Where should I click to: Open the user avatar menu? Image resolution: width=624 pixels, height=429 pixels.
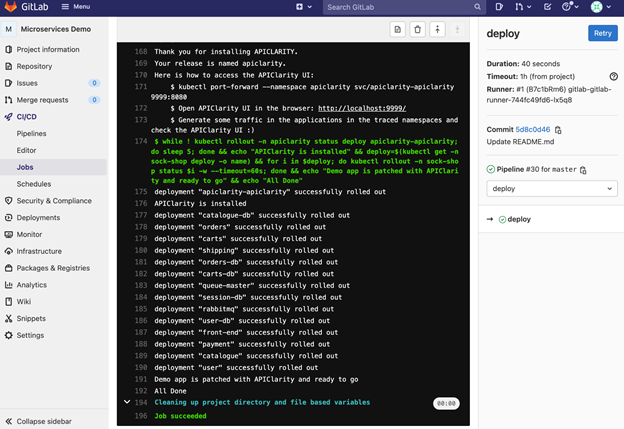600,7
